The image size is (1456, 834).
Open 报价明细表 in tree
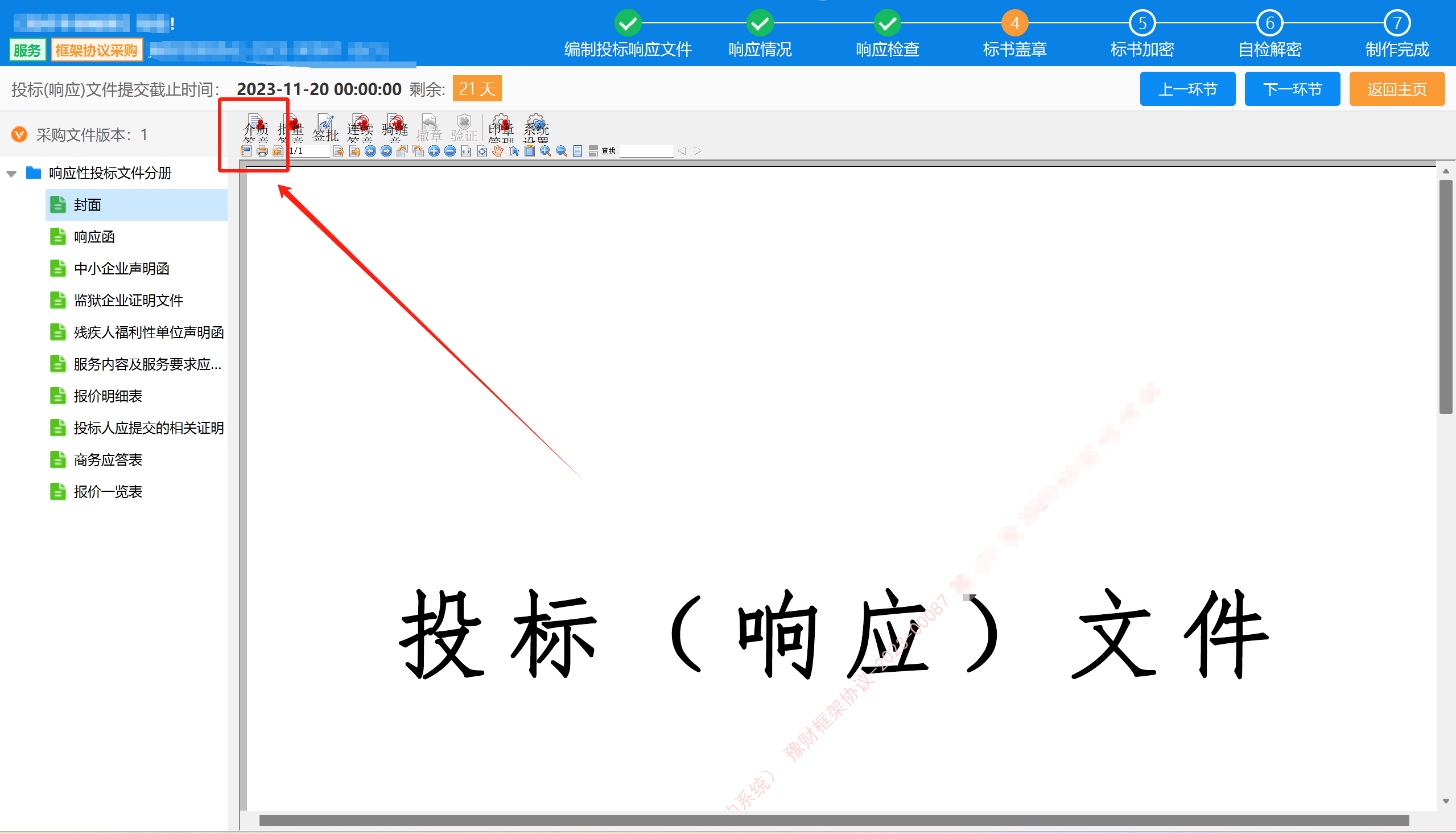coord(108,396)
